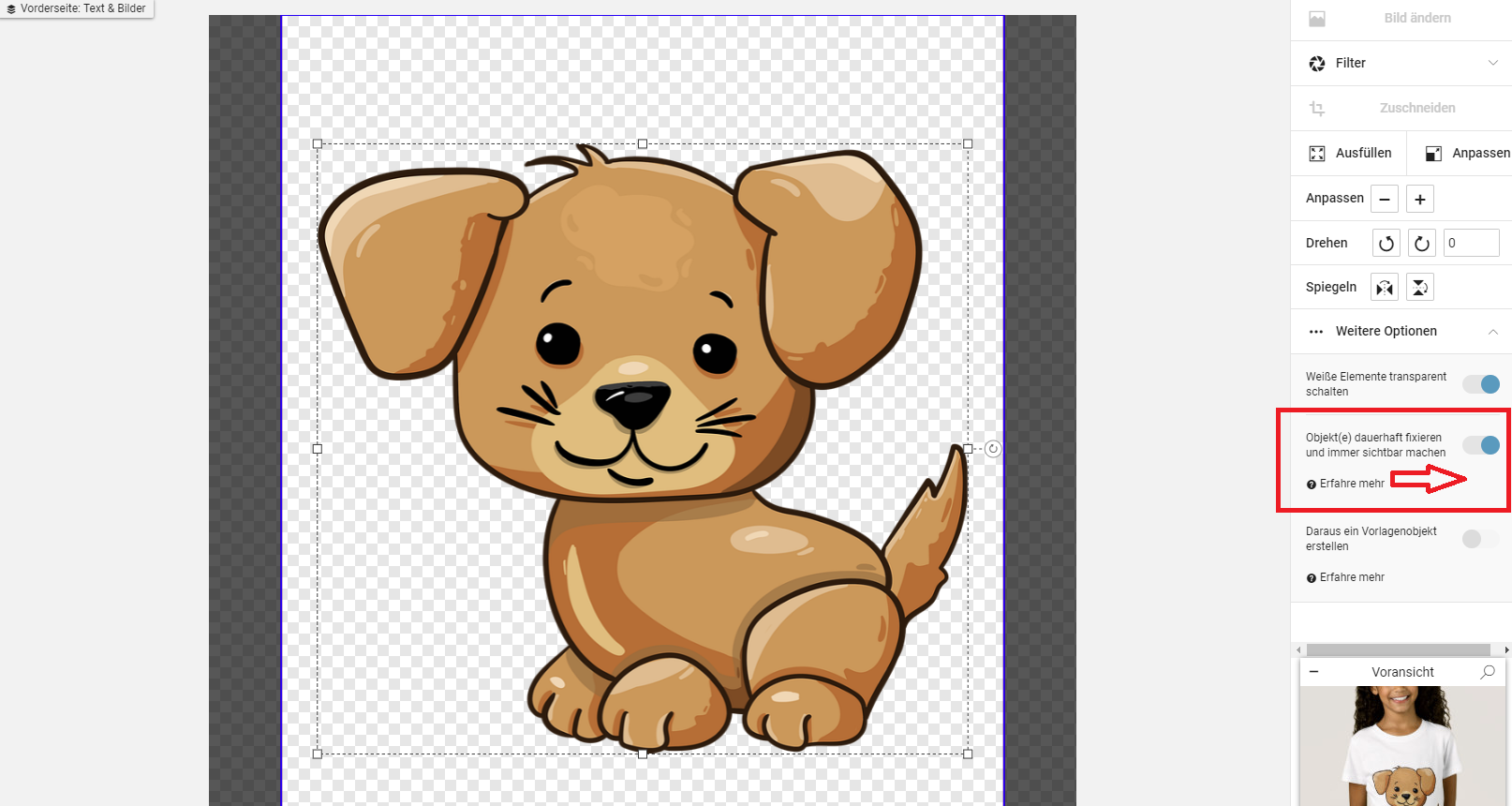
Task: Increase size with Anpassen plus button
Action: click(1420, 199)
